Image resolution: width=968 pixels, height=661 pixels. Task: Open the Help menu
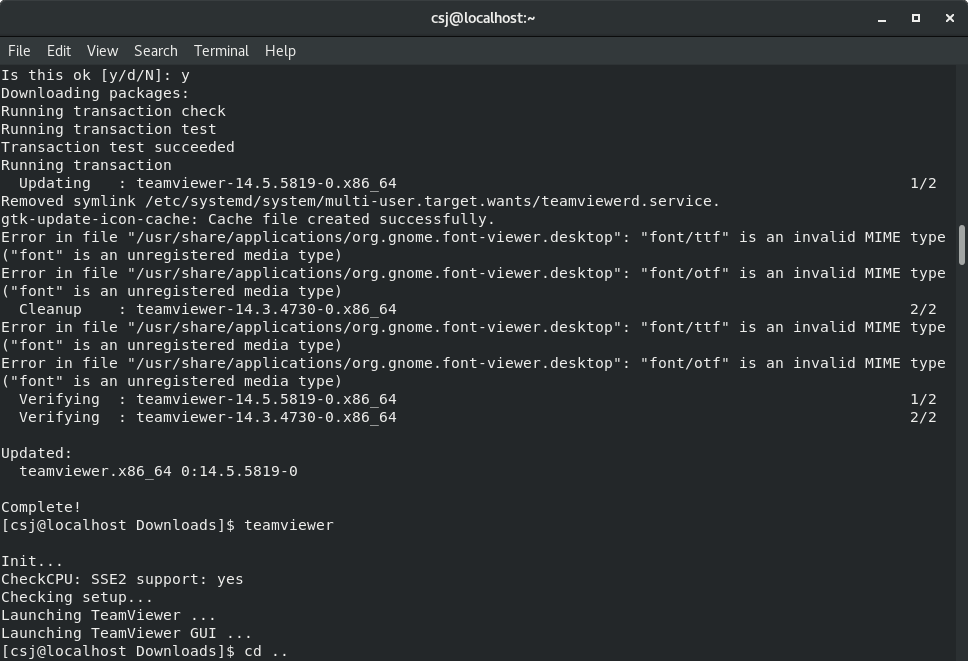pyautogui.click(x=280, y=51)
